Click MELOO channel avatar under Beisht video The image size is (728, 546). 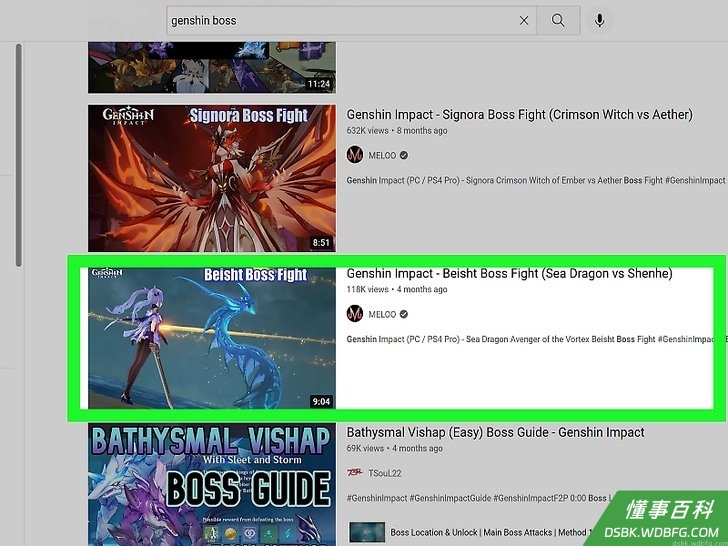(x=355, y=314)
